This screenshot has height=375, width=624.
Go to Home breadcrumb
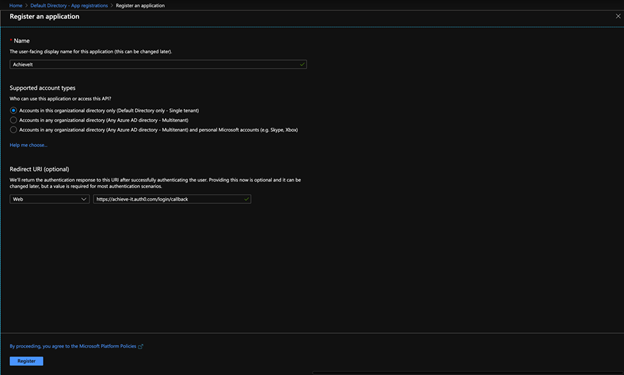pos(16,6)
